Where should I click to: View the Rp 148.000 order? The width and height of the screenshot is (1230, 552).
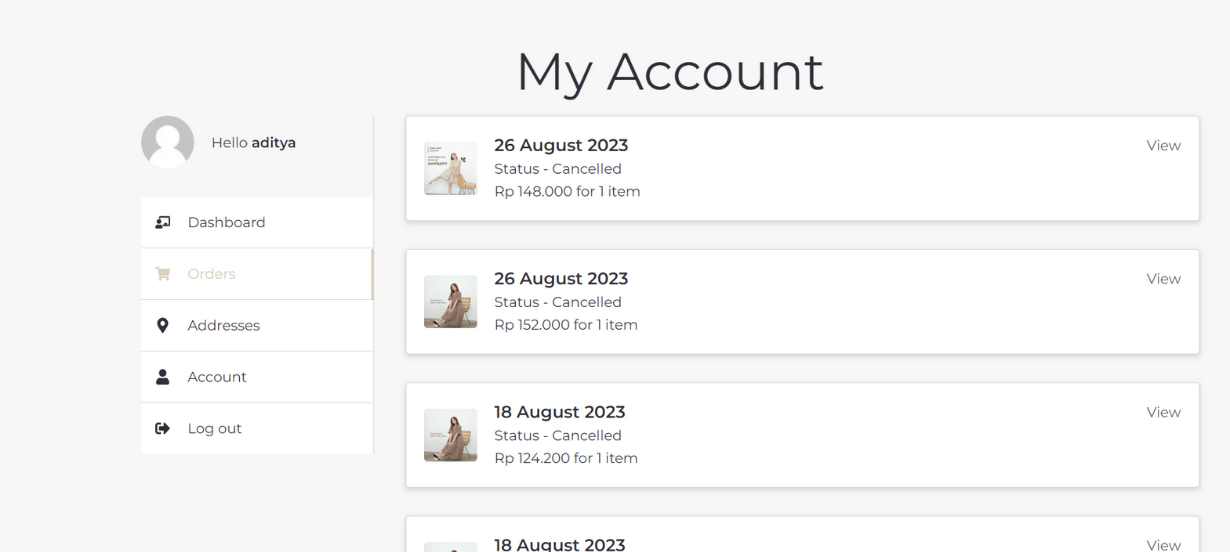pyautogui.click(x=1163, y=146)
